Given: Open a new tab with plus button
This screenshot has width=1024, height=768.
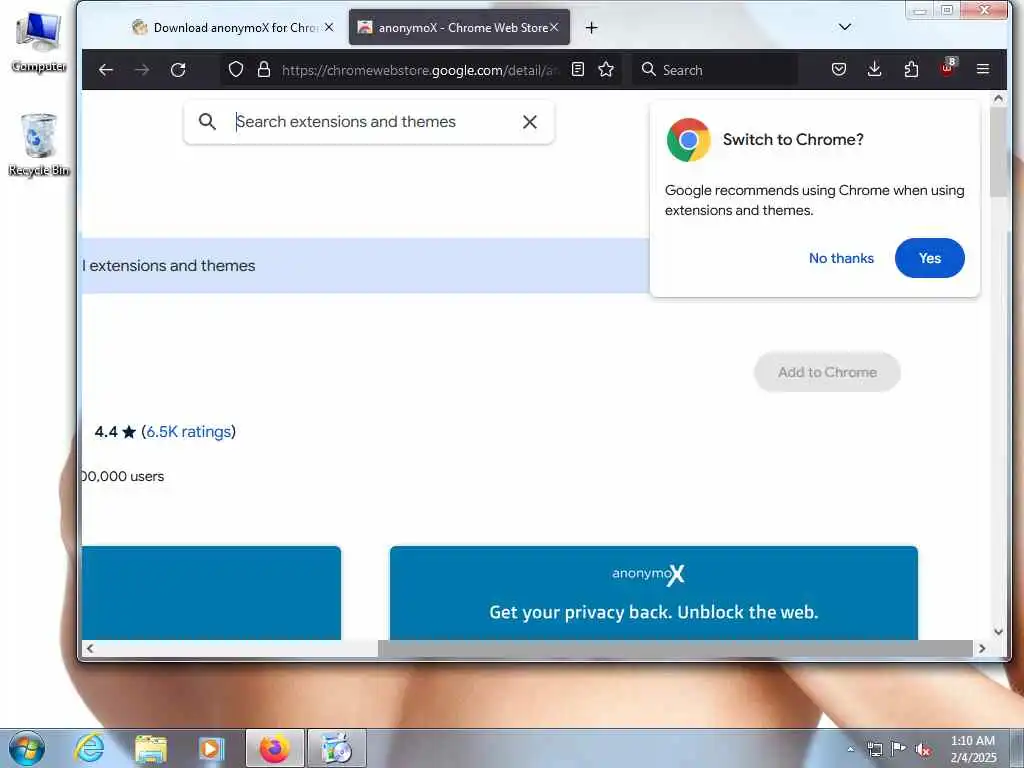Looking at the screenshot, I should pyautogui.click(x=591, y=27).
